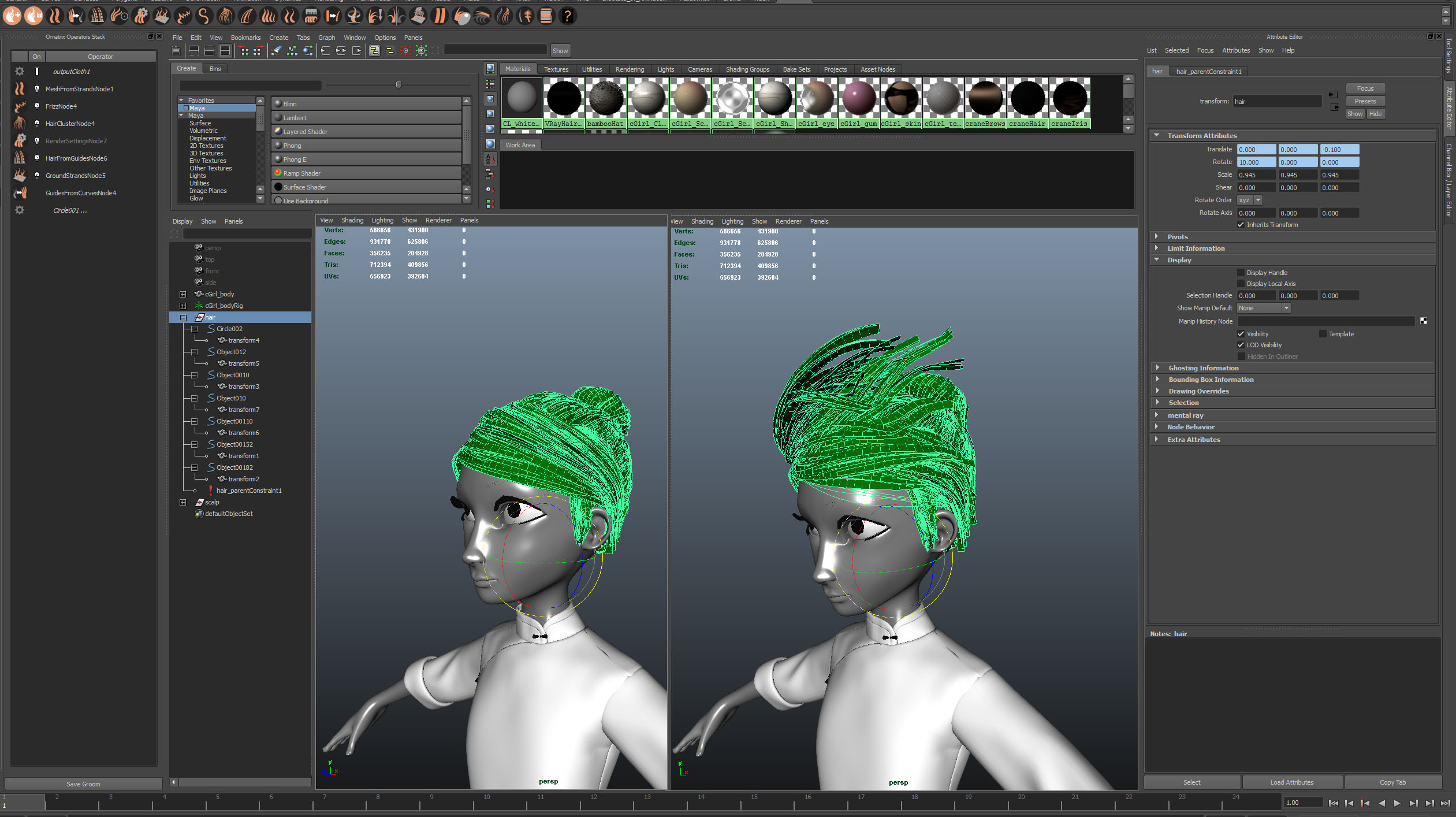Expand the cGirl_body outliner node
The height and width of the screenshot is (817, 1456).
tap(183, 294)
